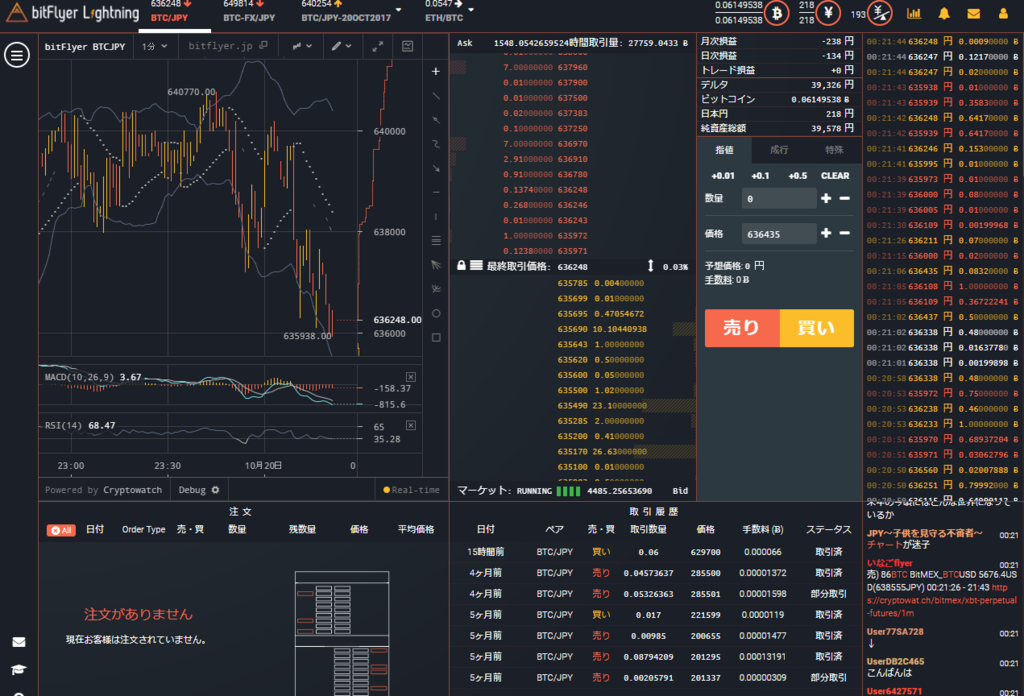Screen dimensions: 1024x696
Task: Select the crosshair plus tool on chart
Action: click(x=436, y=71)
